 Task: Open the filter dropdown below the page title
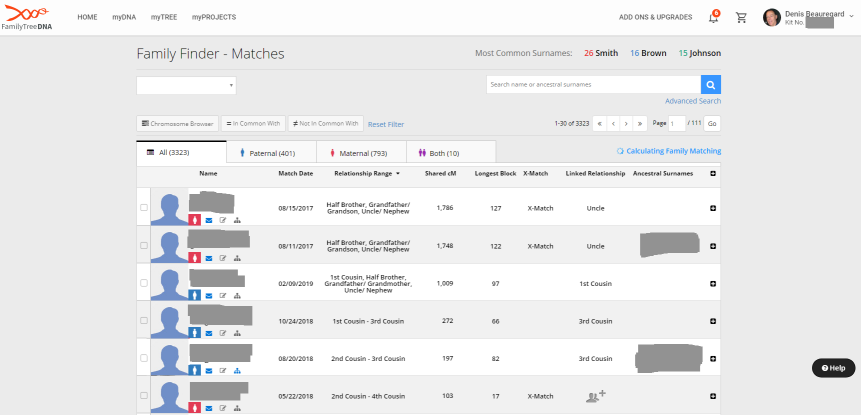(186, 86)
